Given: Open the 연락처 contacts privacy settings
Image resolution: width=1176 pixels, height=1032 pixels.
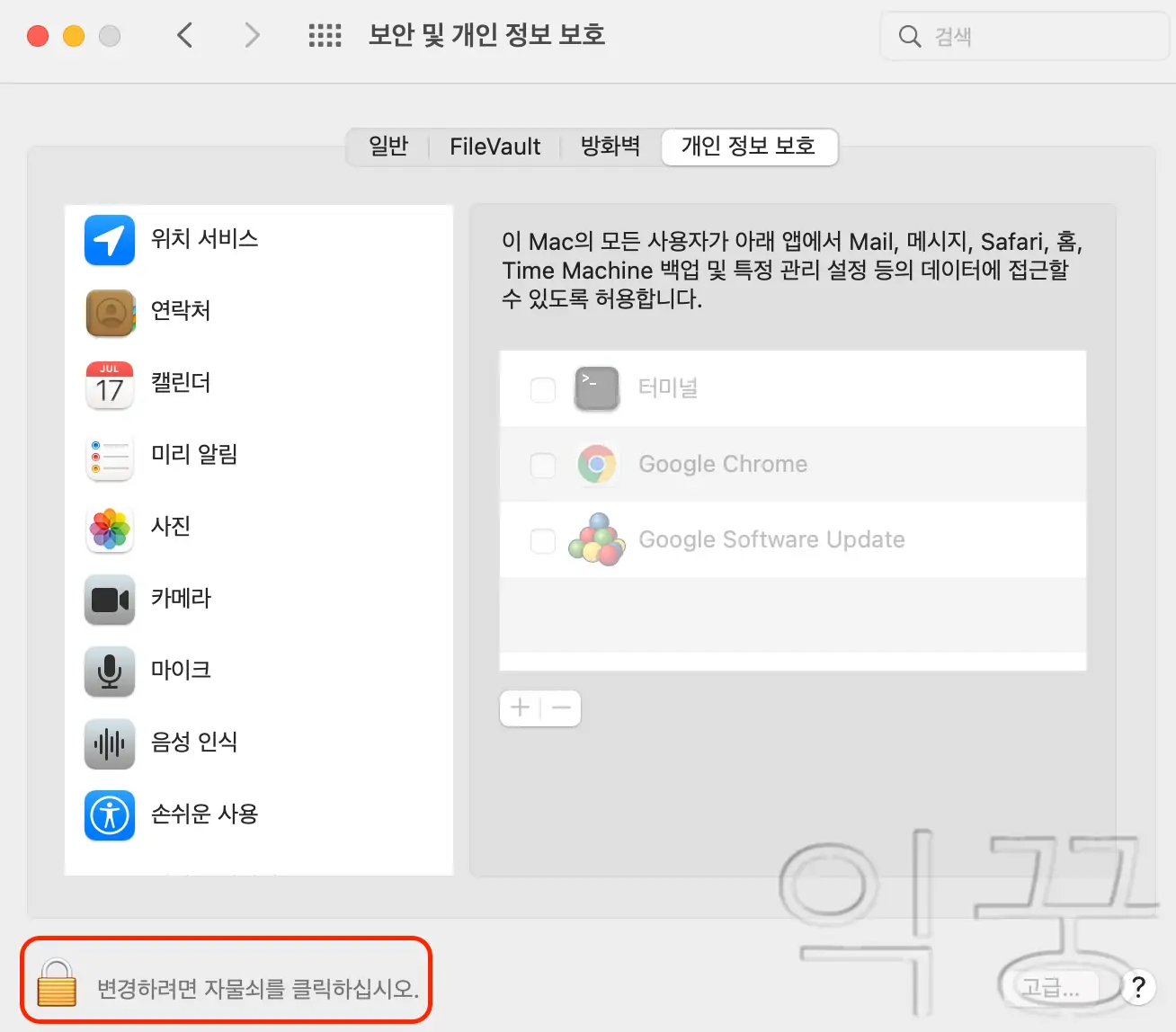Looking at the screenshot, I should point(109,312).
